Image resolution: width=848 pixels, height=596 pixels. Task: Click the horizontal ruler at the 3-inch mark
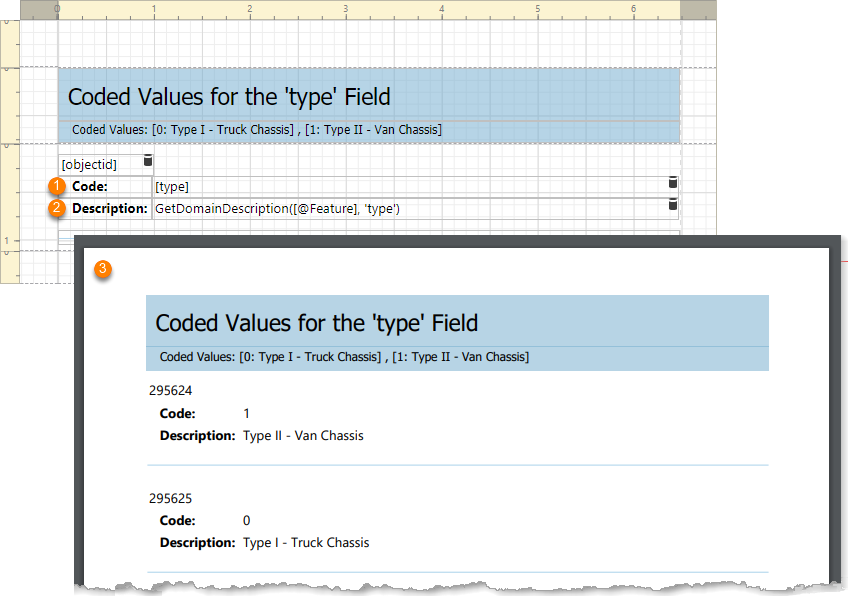pos(345,9)
